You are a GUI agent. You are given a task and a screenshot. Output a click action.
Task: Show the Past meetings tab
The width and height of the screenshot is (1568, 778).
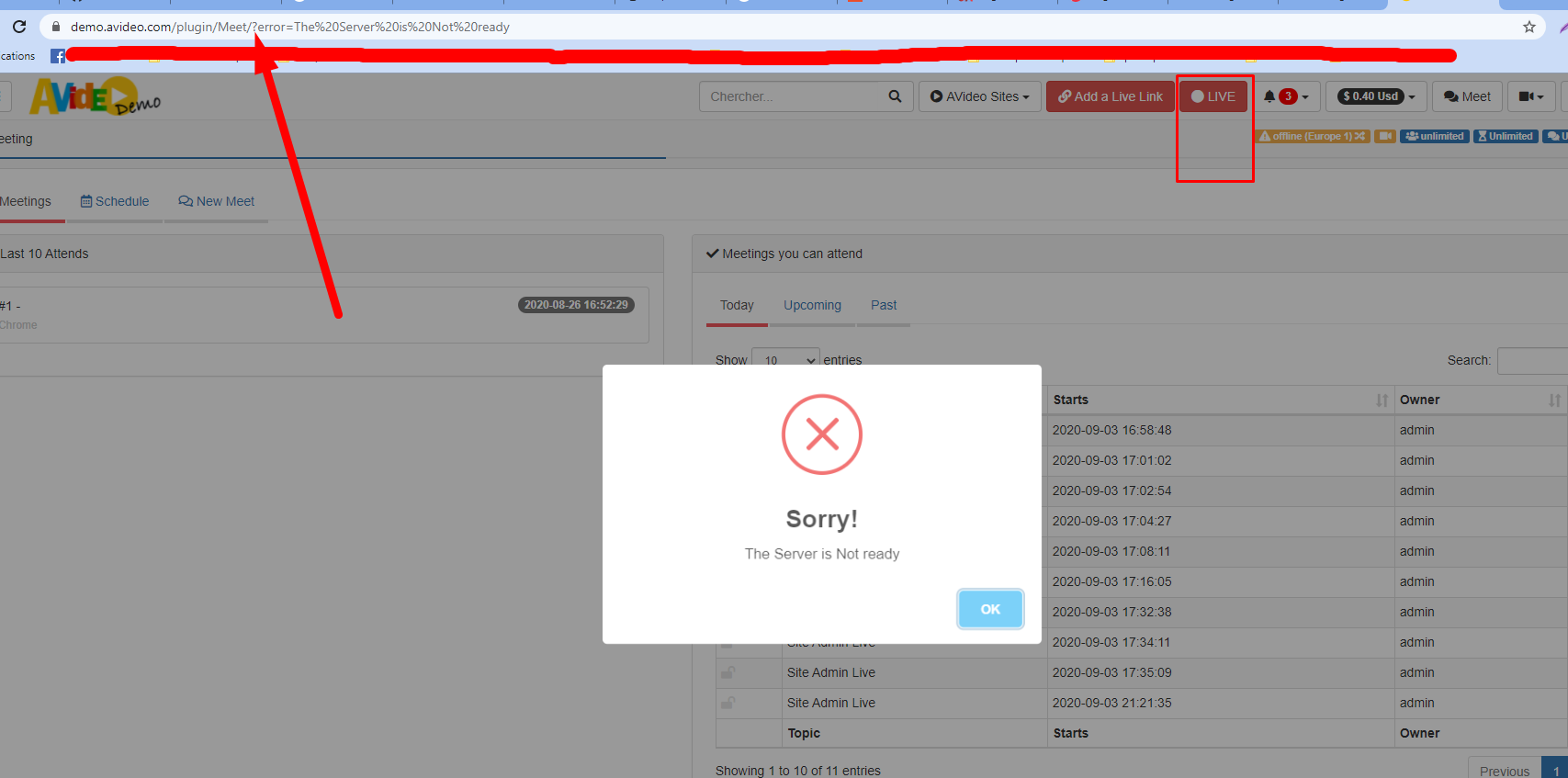point(884,305)
